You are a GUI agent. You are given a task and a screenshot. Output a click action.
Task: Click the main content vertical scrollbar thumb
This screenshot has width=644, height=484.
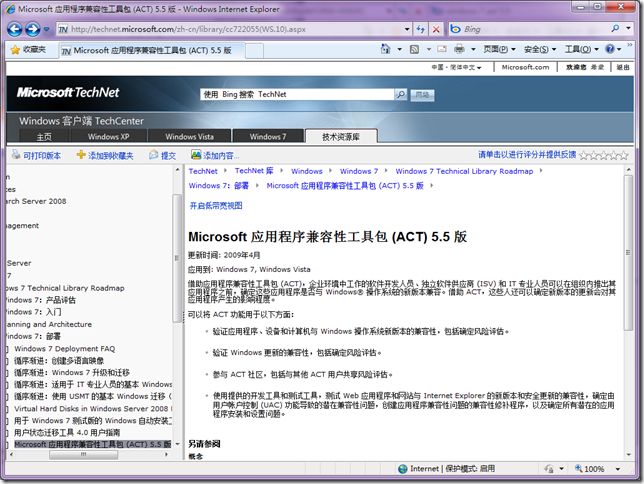coord(628,252)
